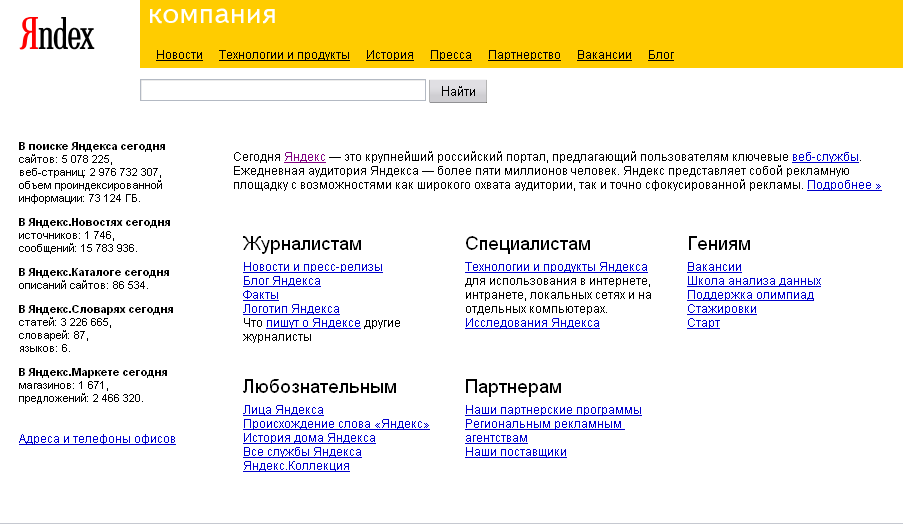Open Все службы Яндекса link
The image size is (903, 524).
pyautogui.click(x=302, y=452)
